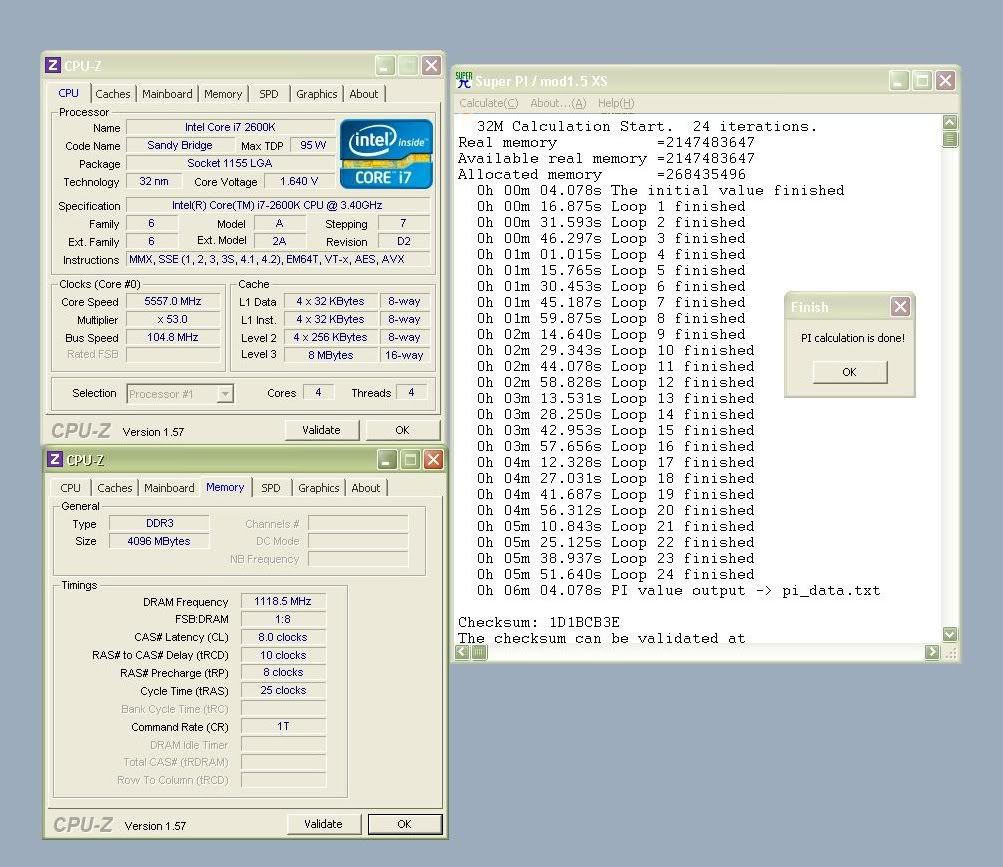Viewport: 1003px width, 867px height.
Task: Click OK in the top CPU-Z window
Action: click(402, 430)
